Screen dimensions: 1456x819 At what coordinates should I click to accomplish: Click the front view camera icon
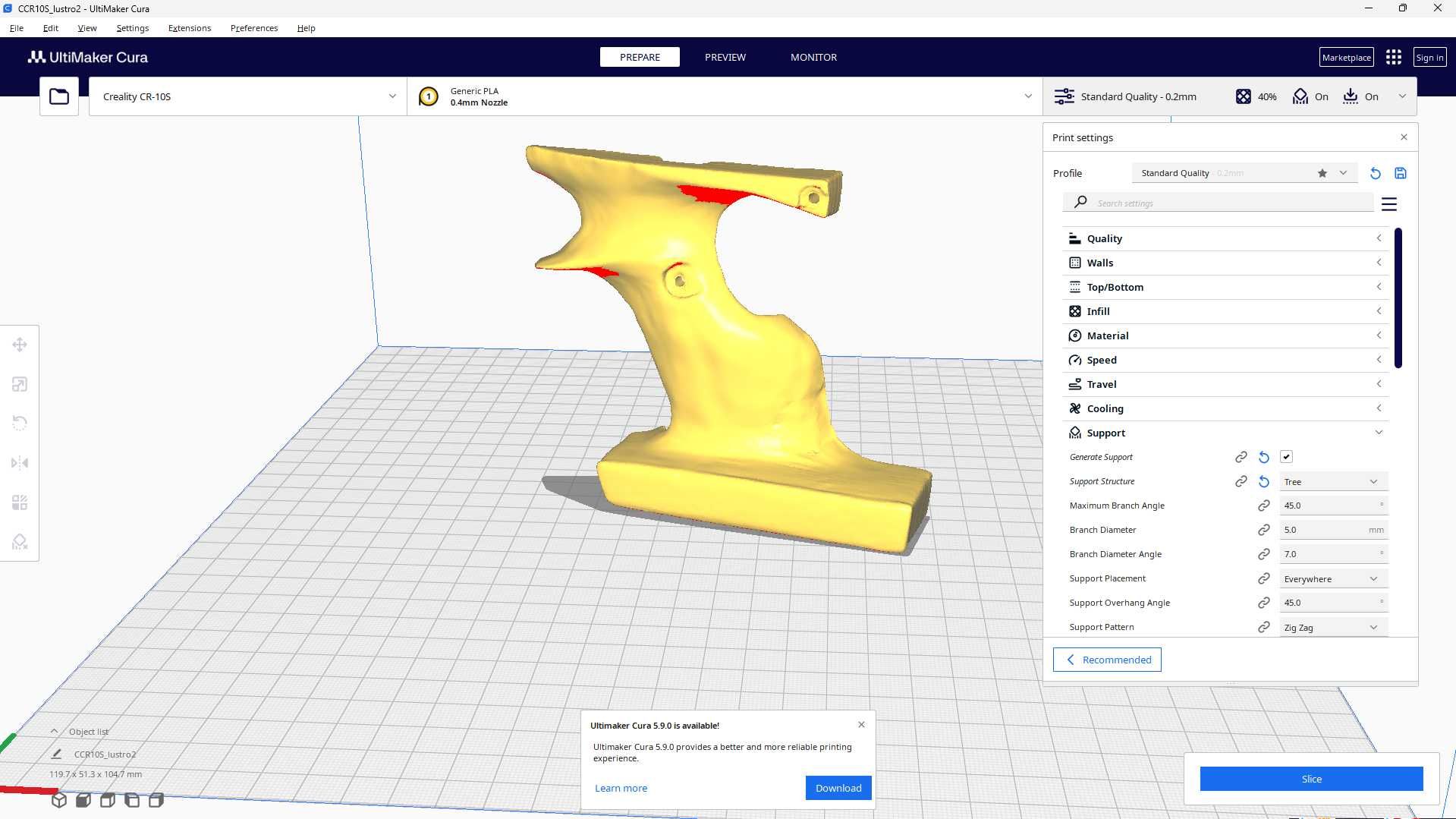click(83, 800)
